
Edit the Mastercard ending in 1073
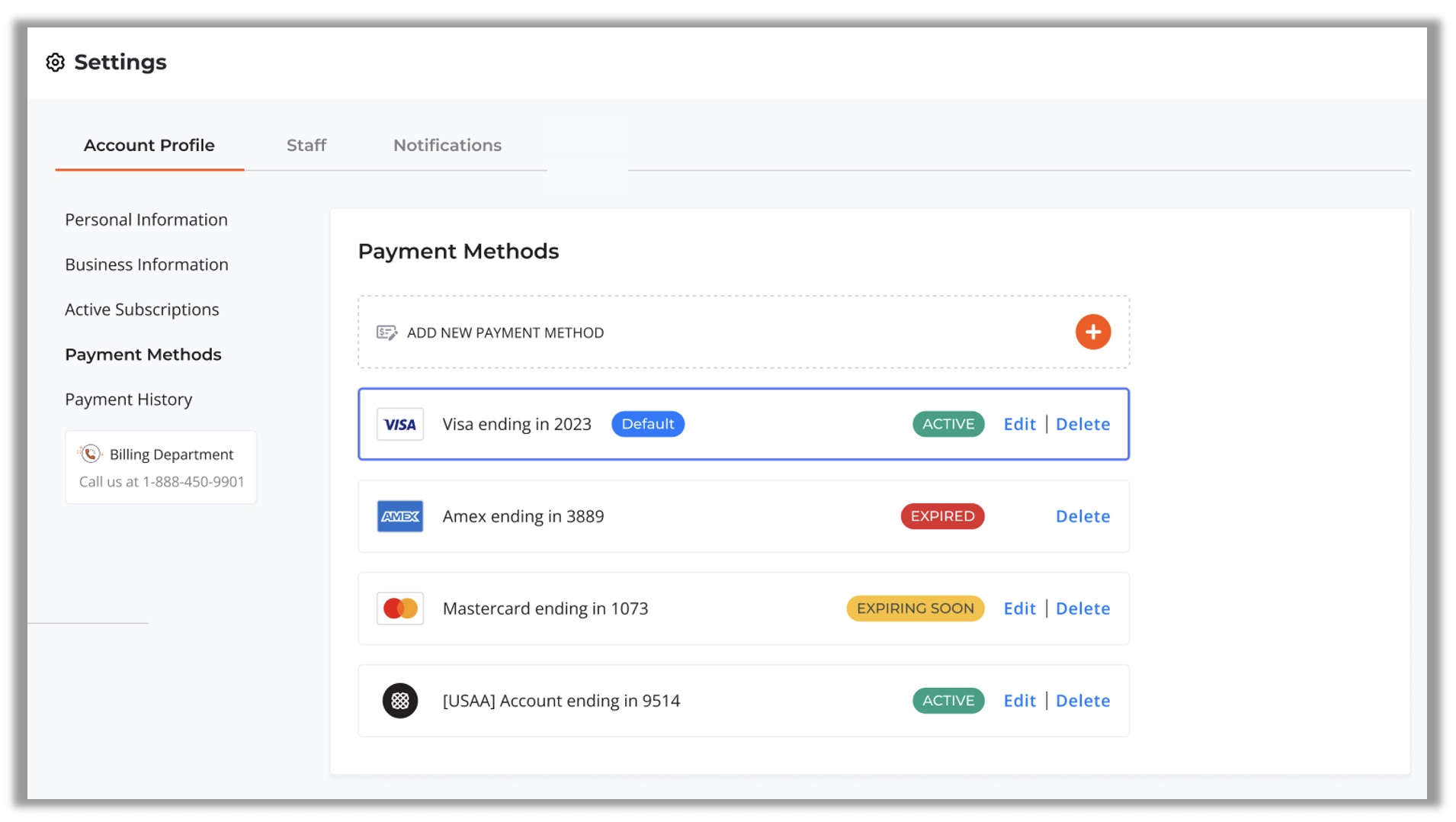tap(1019, 608)
